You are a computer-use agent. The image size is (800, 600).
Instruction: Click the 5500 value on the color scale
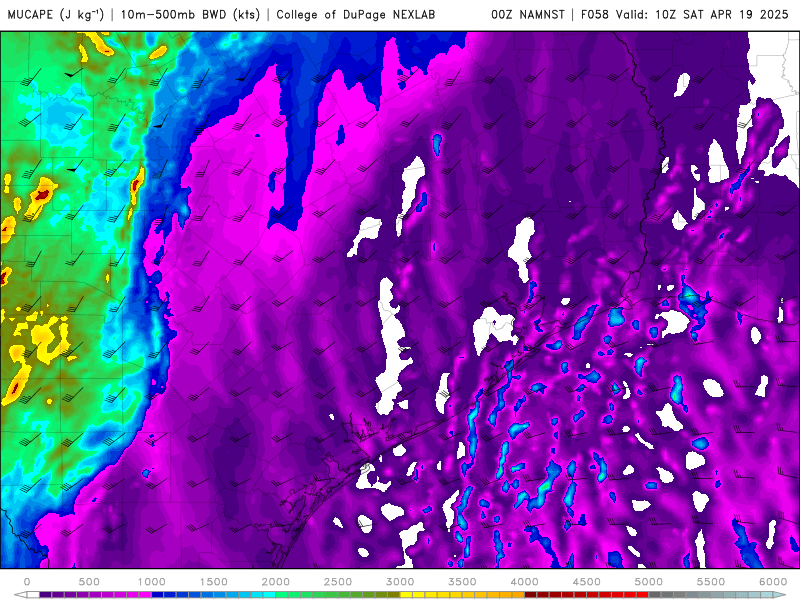click(711, 582)
